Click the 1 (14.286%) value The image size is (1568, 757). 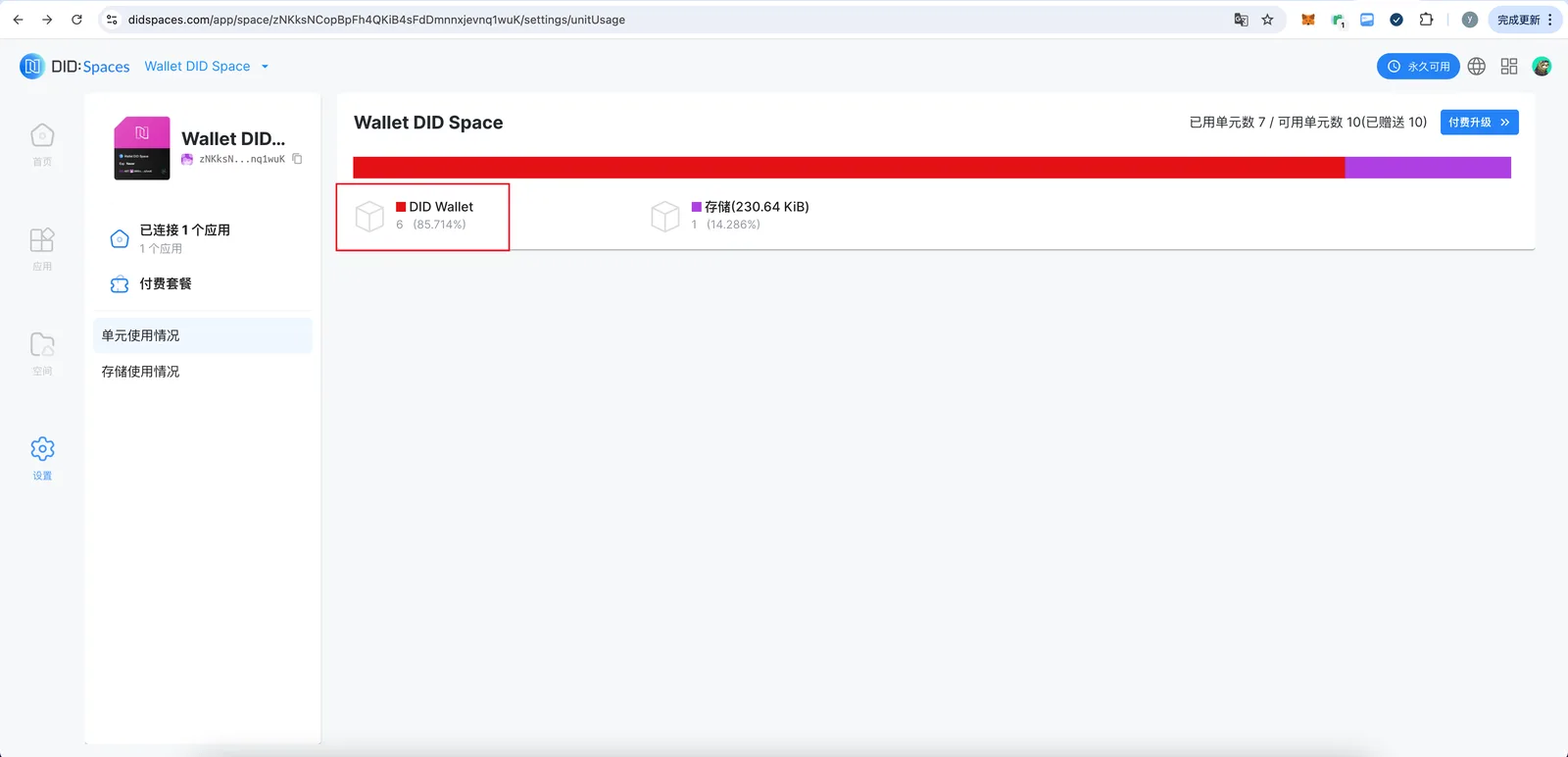pyautogui.click(x=726, y=225)
